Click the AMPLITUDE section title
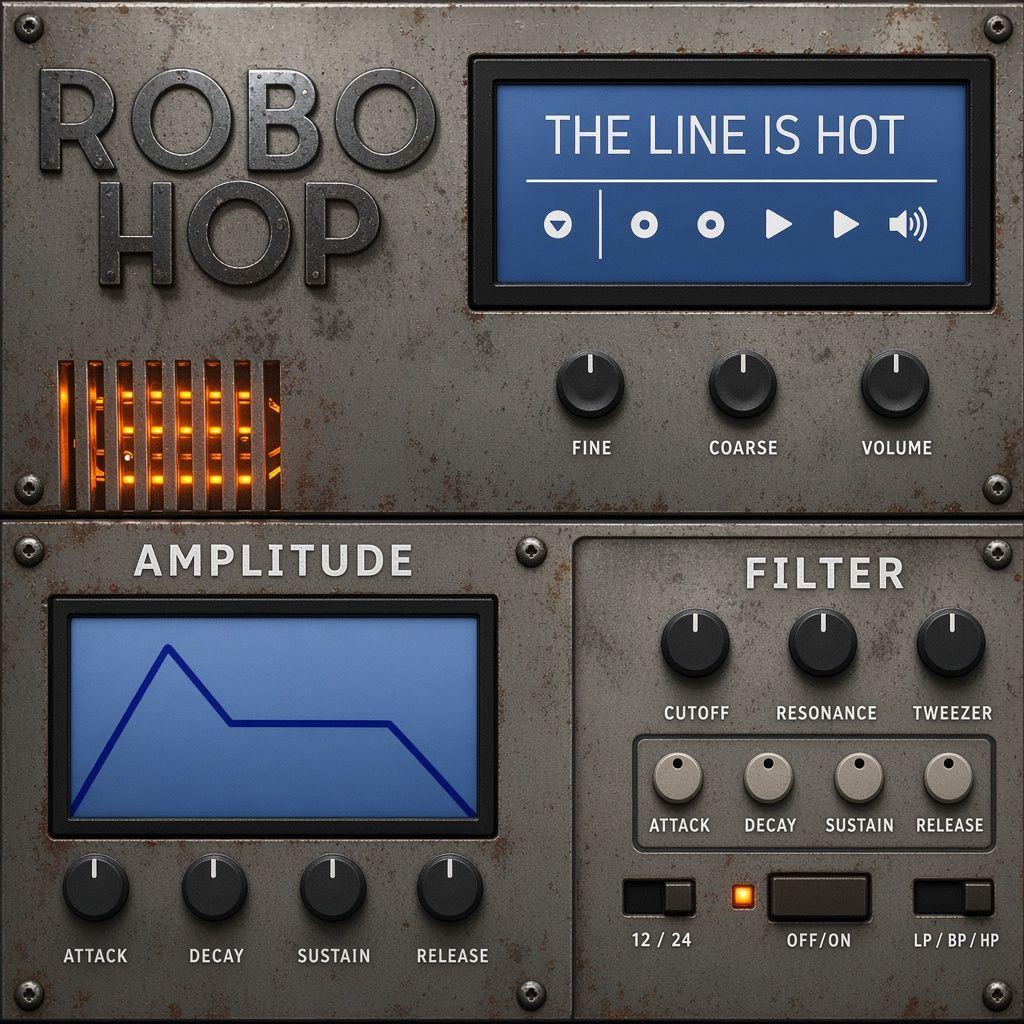 click(274, 560)
